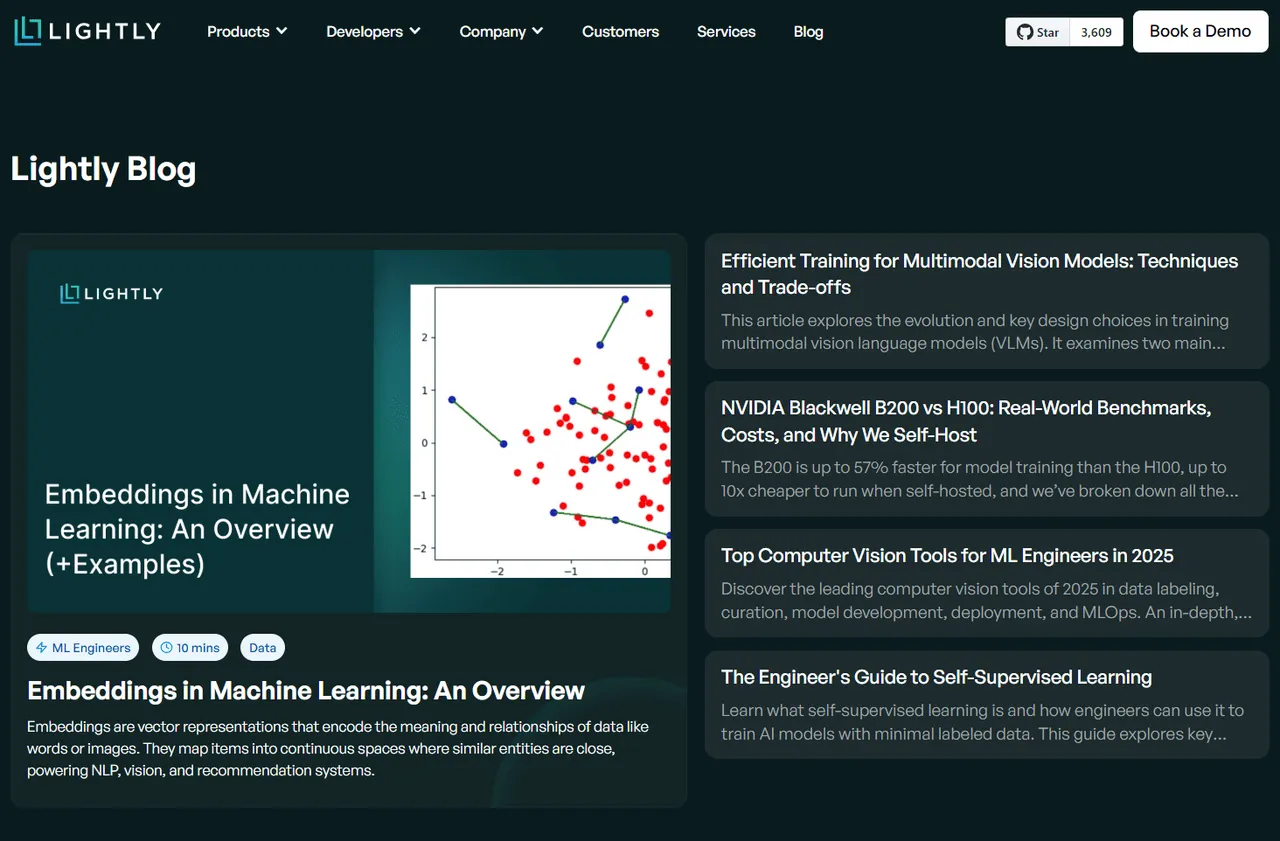The height and width of the screenshot is (841, 1280).
Task: Click 'Learn what self-supervised learning is' summary
Action: pyautogui.click(x=983, y=722)
